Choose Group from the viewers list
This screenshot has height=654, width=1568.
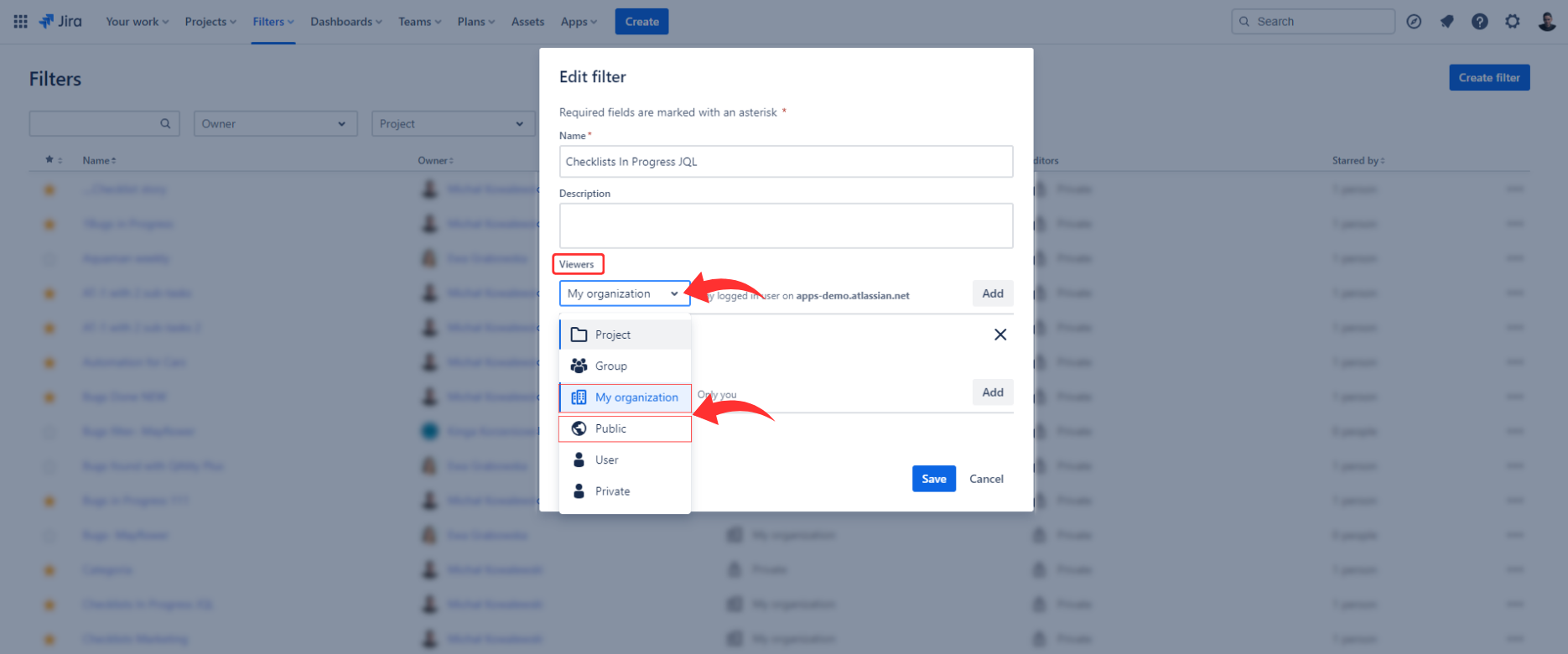625,366
